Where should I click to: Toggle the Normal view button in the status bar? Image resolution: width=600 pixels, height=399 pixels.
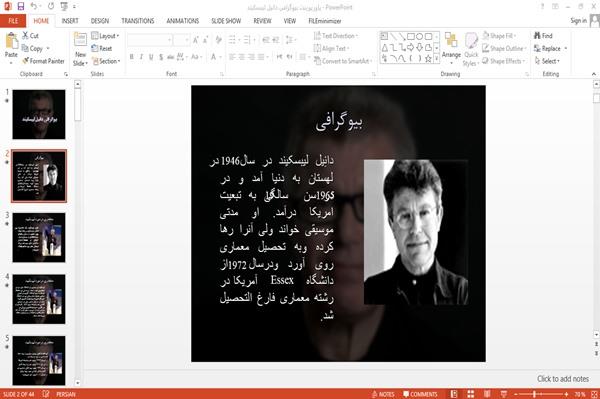tap(454, 394)
